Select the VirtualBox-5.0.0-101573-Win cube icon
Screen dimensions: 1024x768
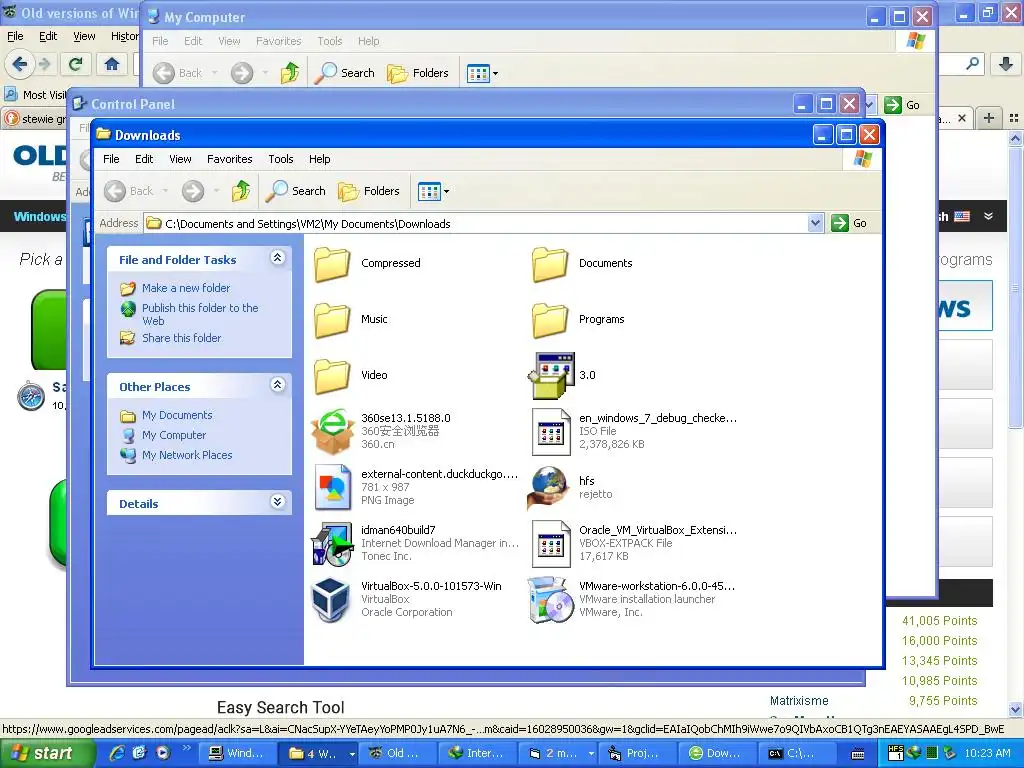(x=330, y=600)
